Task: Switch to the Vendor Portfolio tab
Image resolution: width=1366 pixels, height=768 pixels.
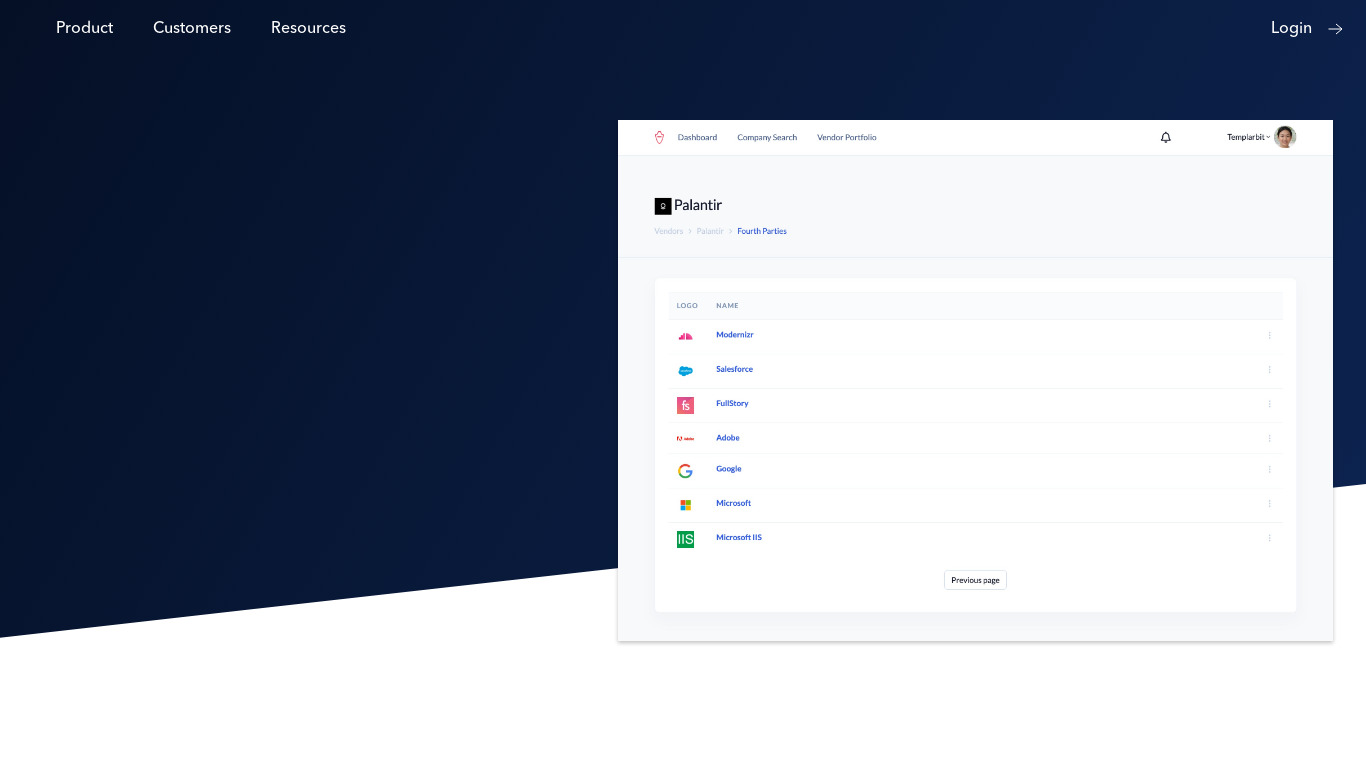Action: 846,138
